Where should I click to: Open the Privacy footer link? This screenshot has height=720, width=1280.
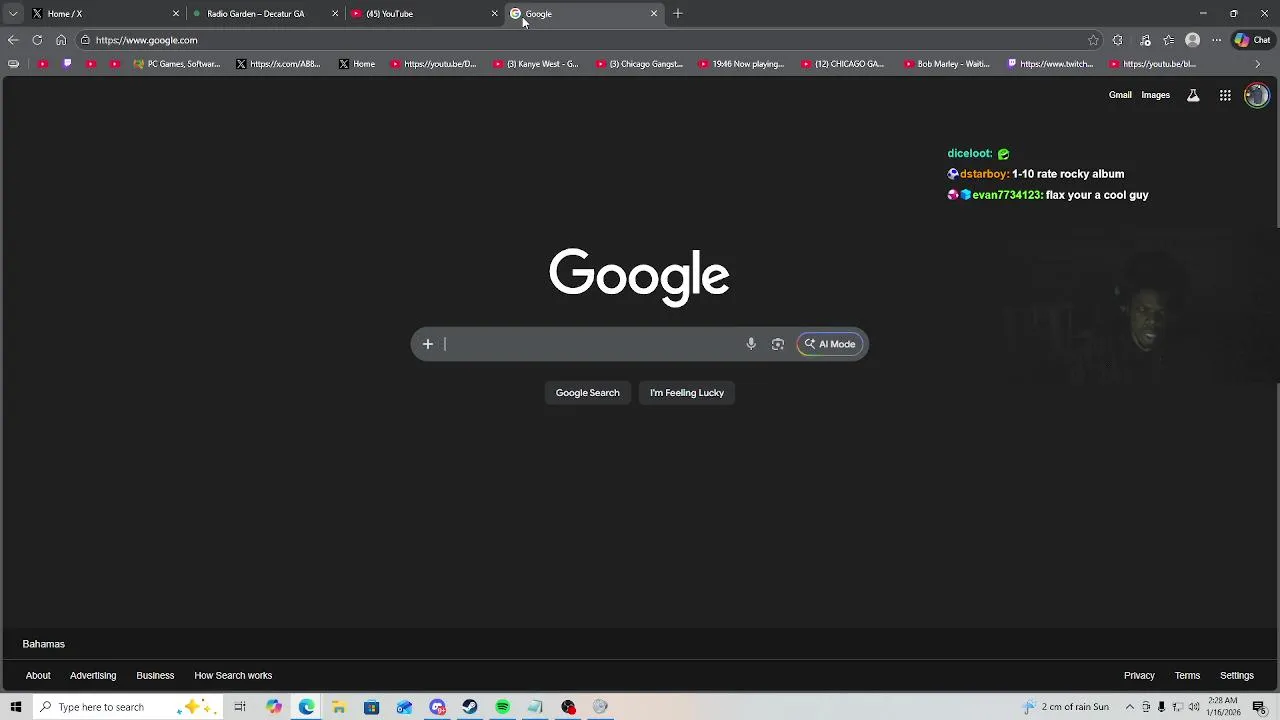(x=1139, y=675)
